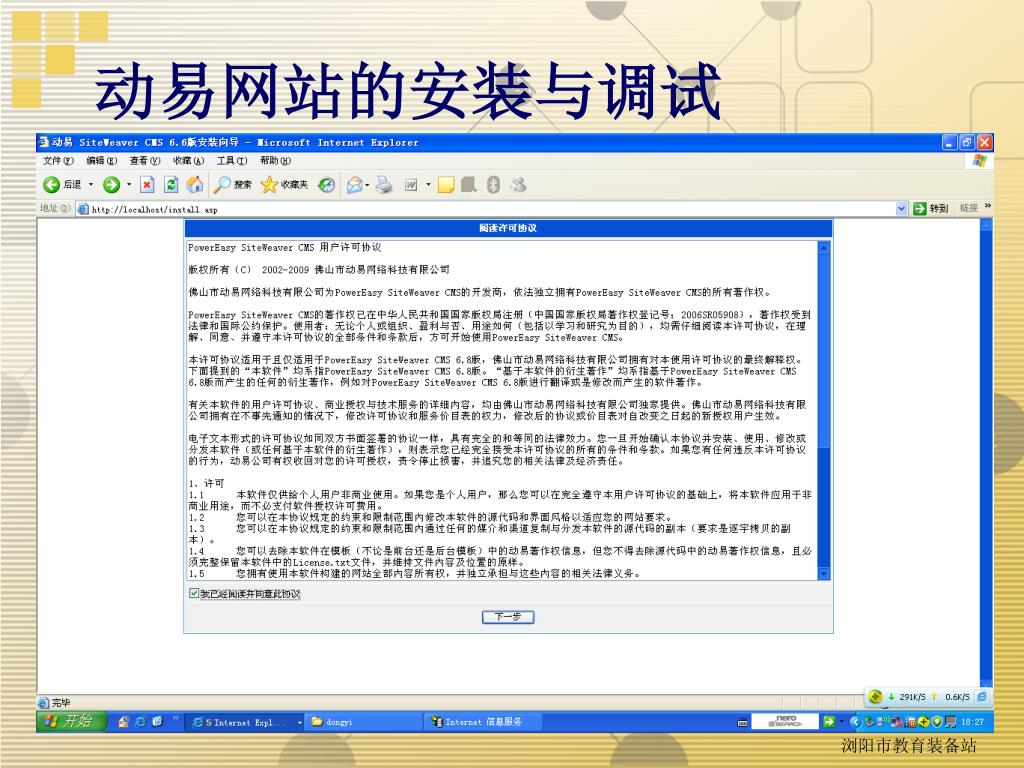1024x768 pixels.
Task: Click the IE icon in quick launch
Action: coord(140,722)
